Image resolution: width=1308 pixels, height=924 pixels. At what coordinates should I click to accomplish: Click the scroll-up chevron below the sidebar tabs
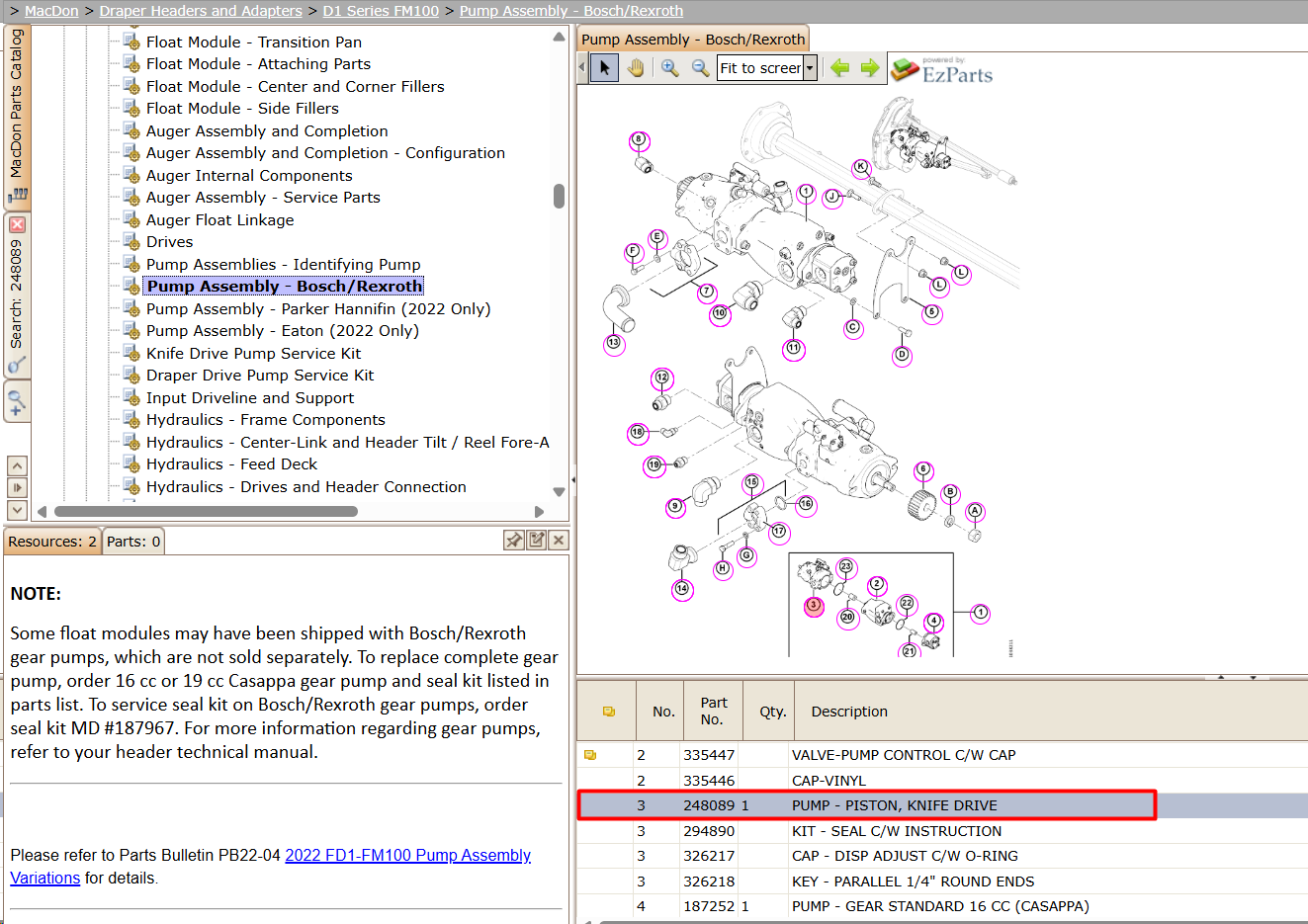point(17,465)
